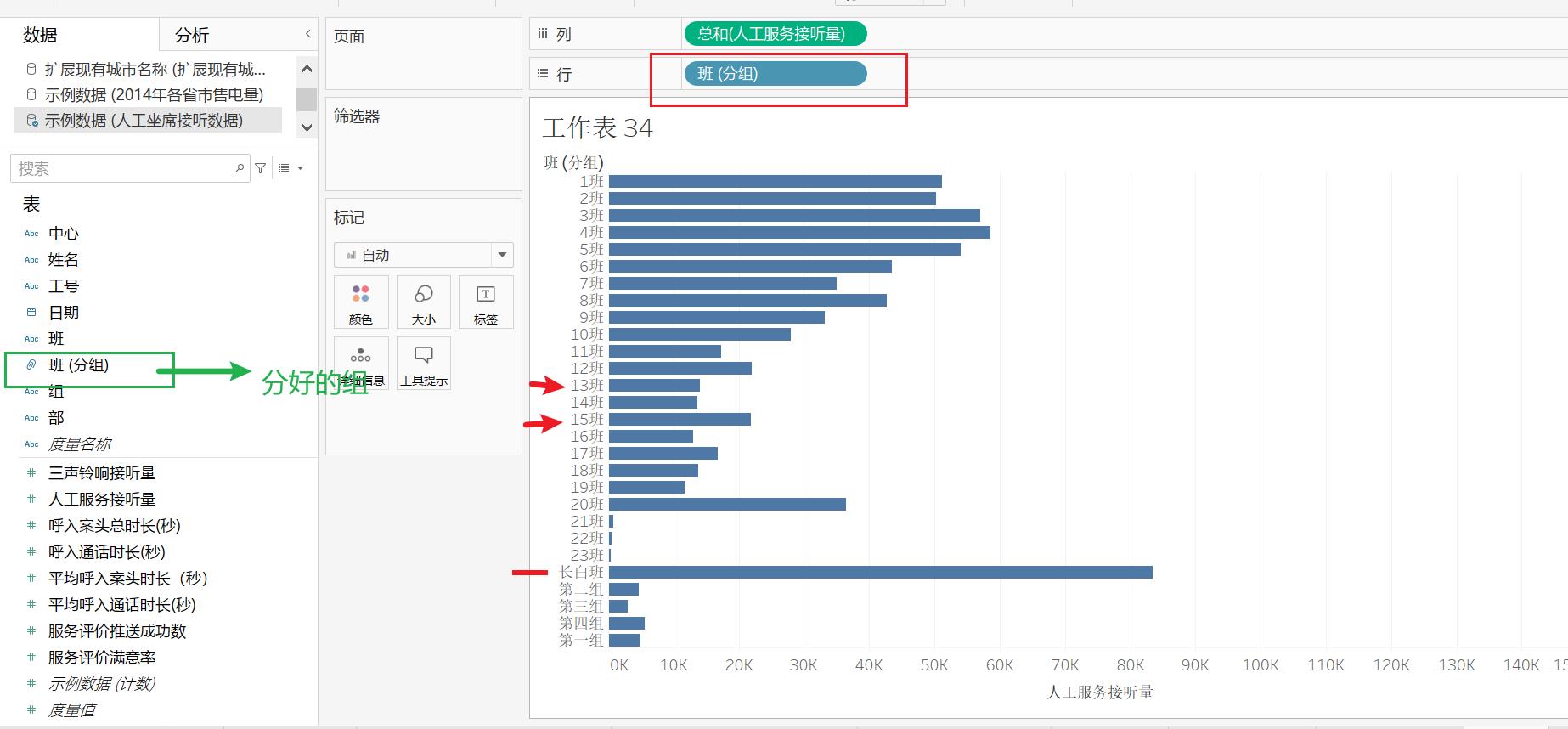Click the 筛选器 shelf area

click(x=423, y=144)
